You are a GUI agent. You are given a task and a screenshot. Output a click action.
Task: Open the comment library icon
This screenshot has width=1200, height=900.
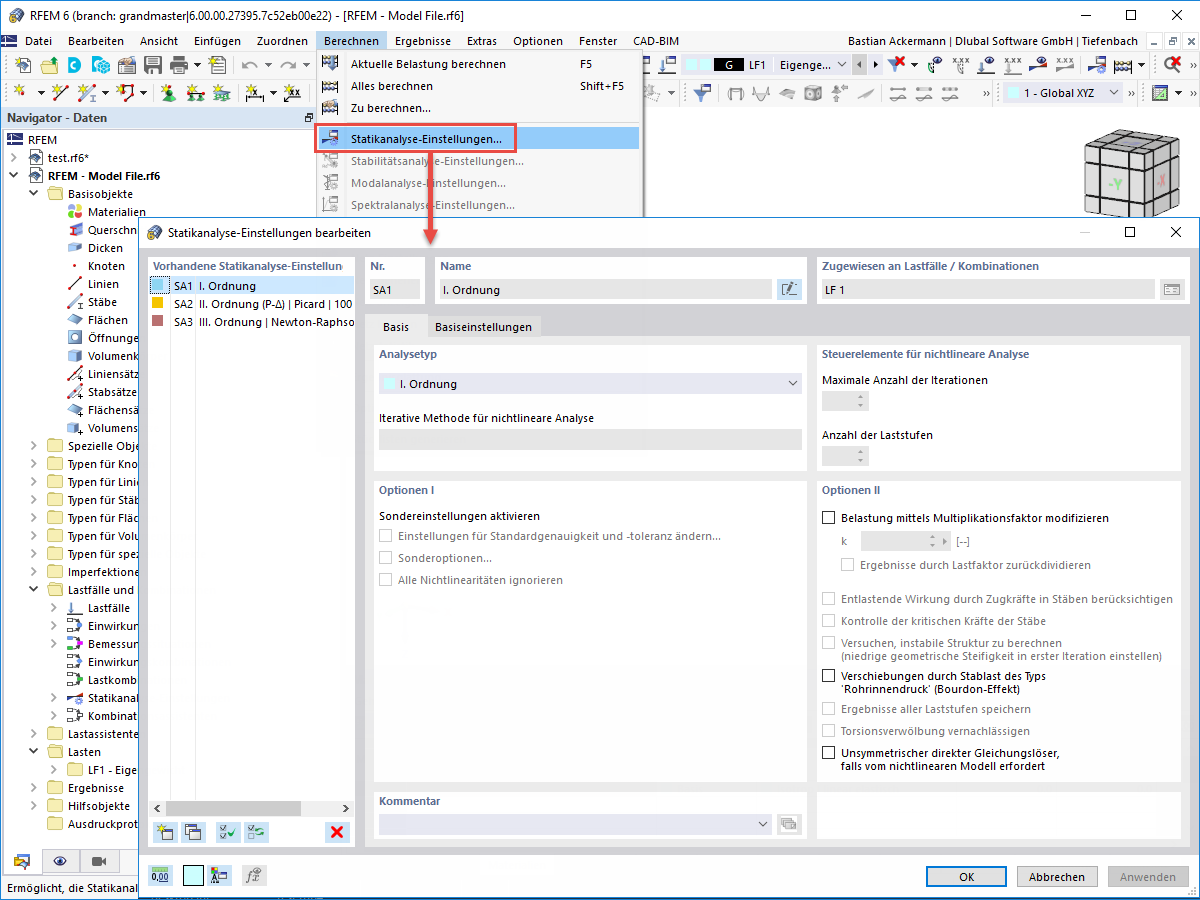pos(789,824)
